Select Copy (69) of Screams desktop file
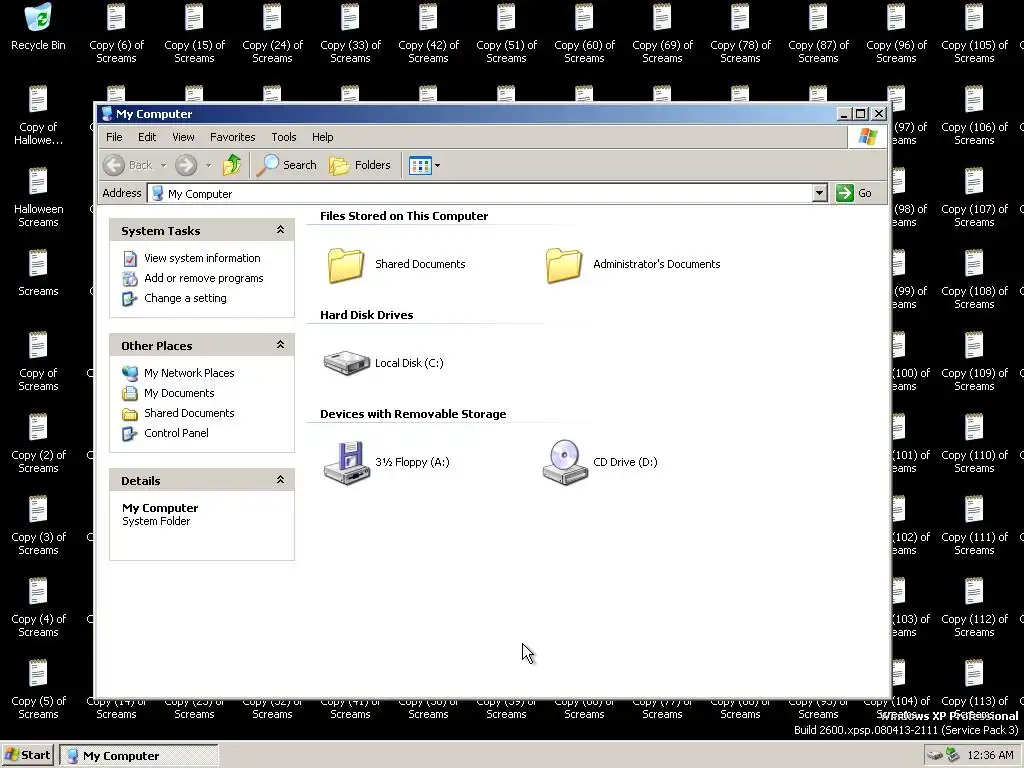 pyautogui.click(x=662, y=33)
